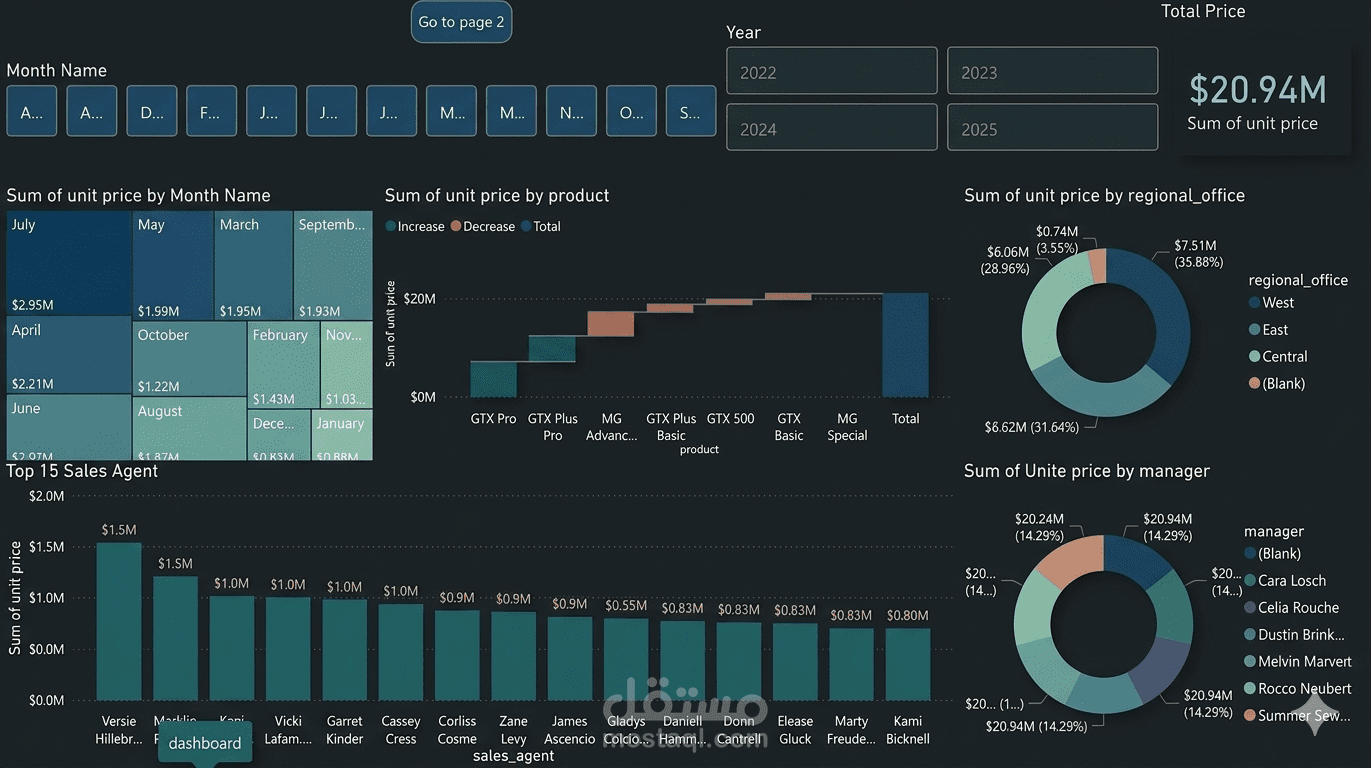1371x768 pixels.
Task: Select the June treemap tile
Action: 69,428
